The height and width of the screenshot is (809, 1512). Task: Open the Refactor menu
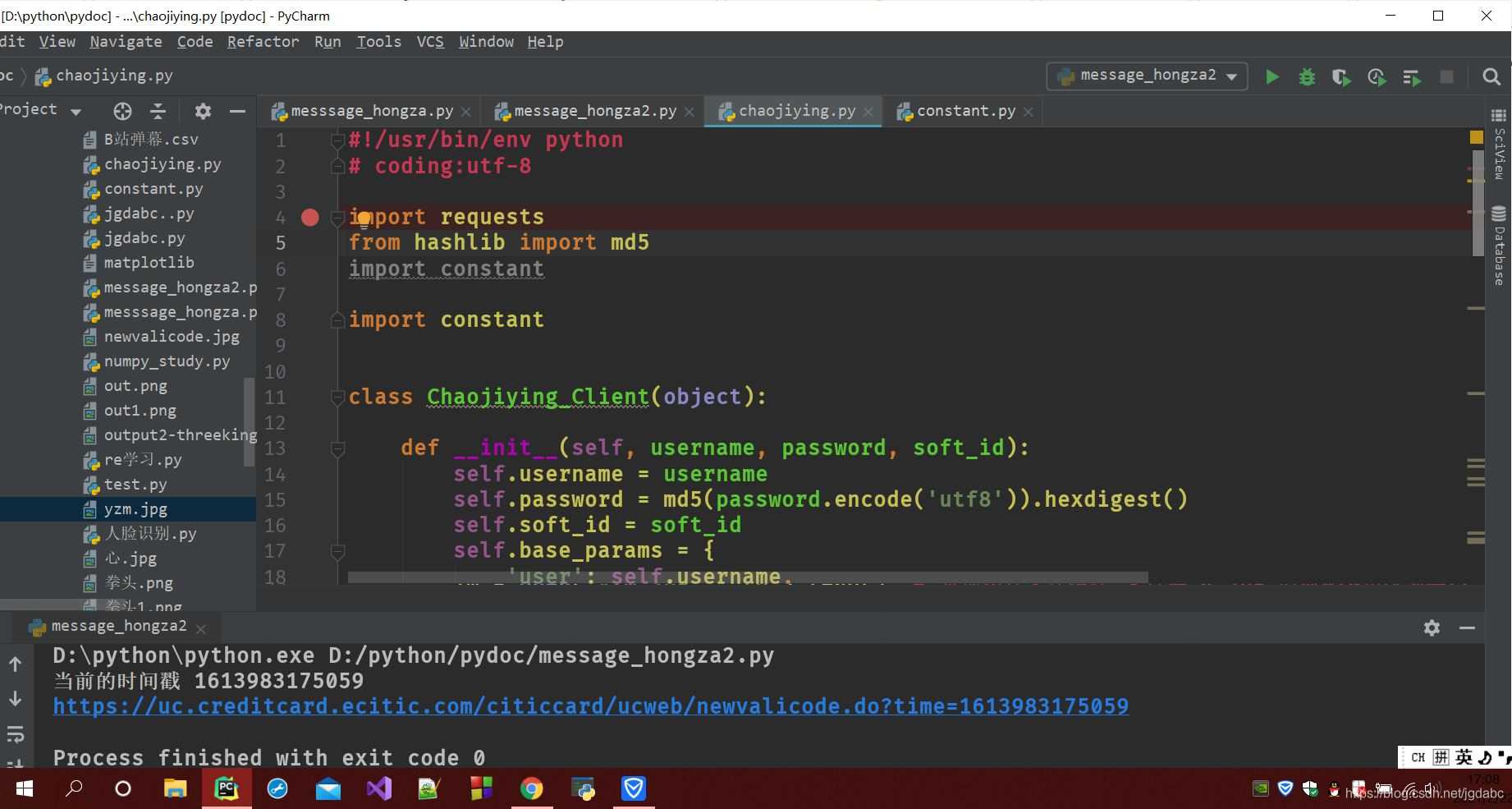click(x=263, y=42)
